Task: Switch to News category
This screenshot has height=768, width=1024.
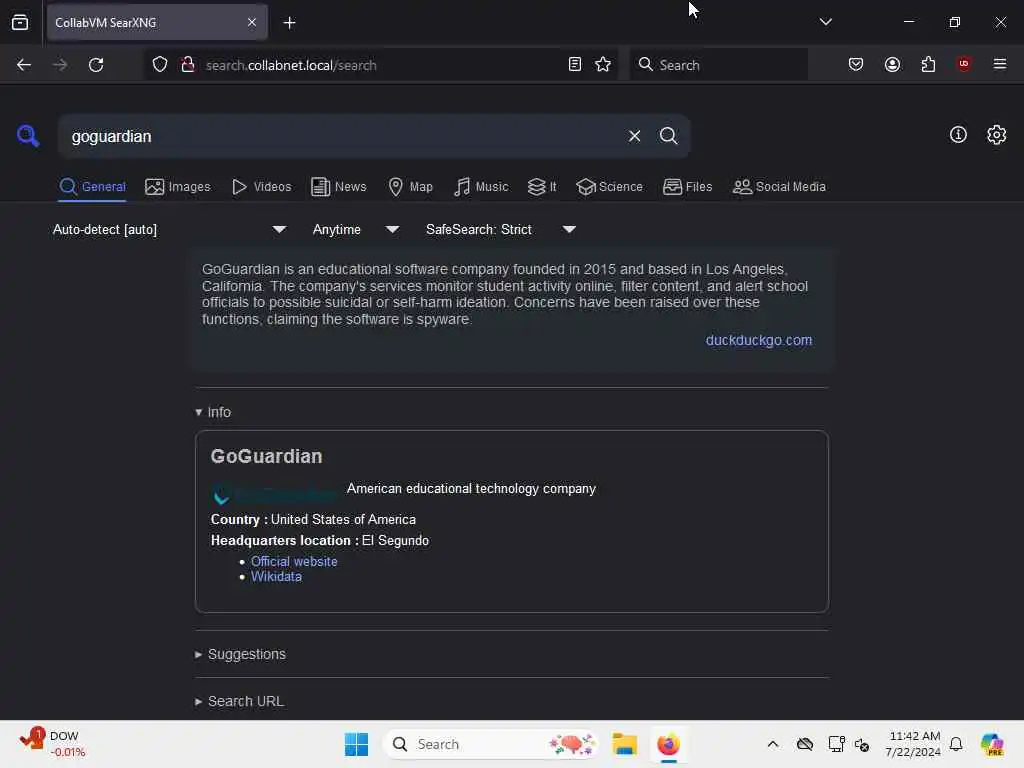Action: tap(338, 187)
